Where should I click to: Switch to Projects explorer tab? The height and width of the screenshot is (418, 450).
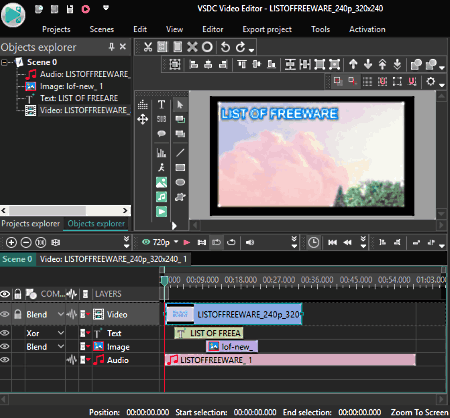coord(31,223)
